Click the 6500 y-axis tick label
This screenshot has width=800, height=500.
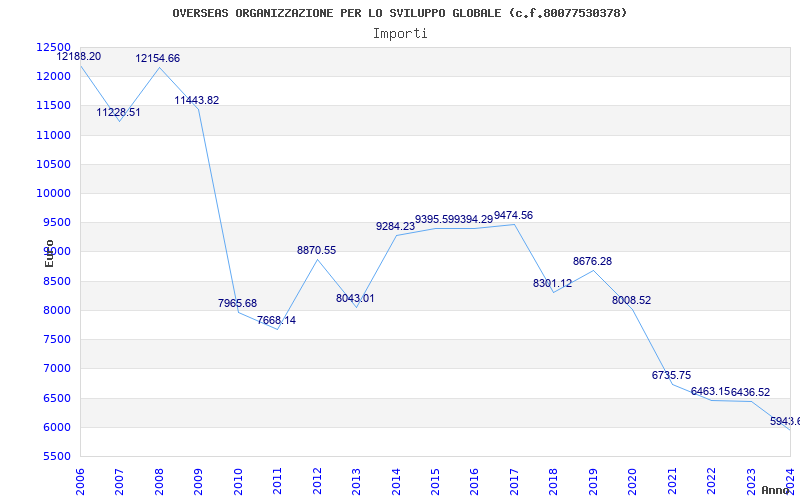coord(56,398)
